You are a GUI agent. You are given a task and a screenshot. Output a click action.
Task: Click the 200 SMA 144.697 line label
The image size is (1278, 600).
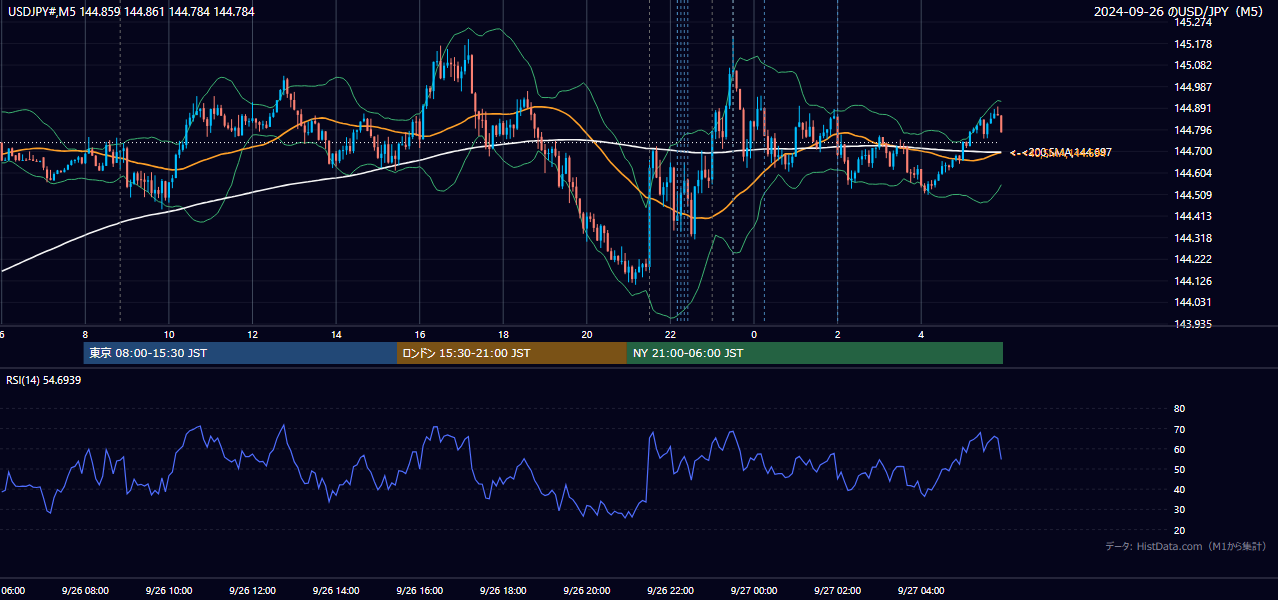pyautogui.click(x=1069, y=152)
